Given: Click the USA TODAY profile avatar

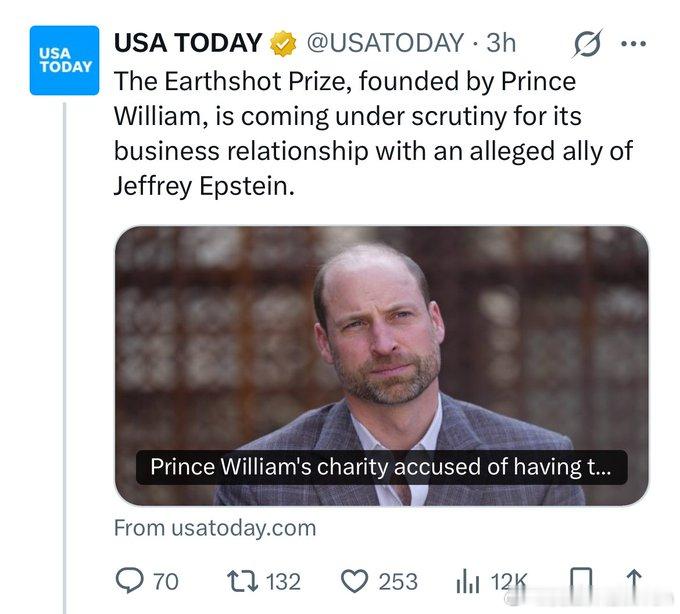Looking at the screenshot, I should [65, 60].
